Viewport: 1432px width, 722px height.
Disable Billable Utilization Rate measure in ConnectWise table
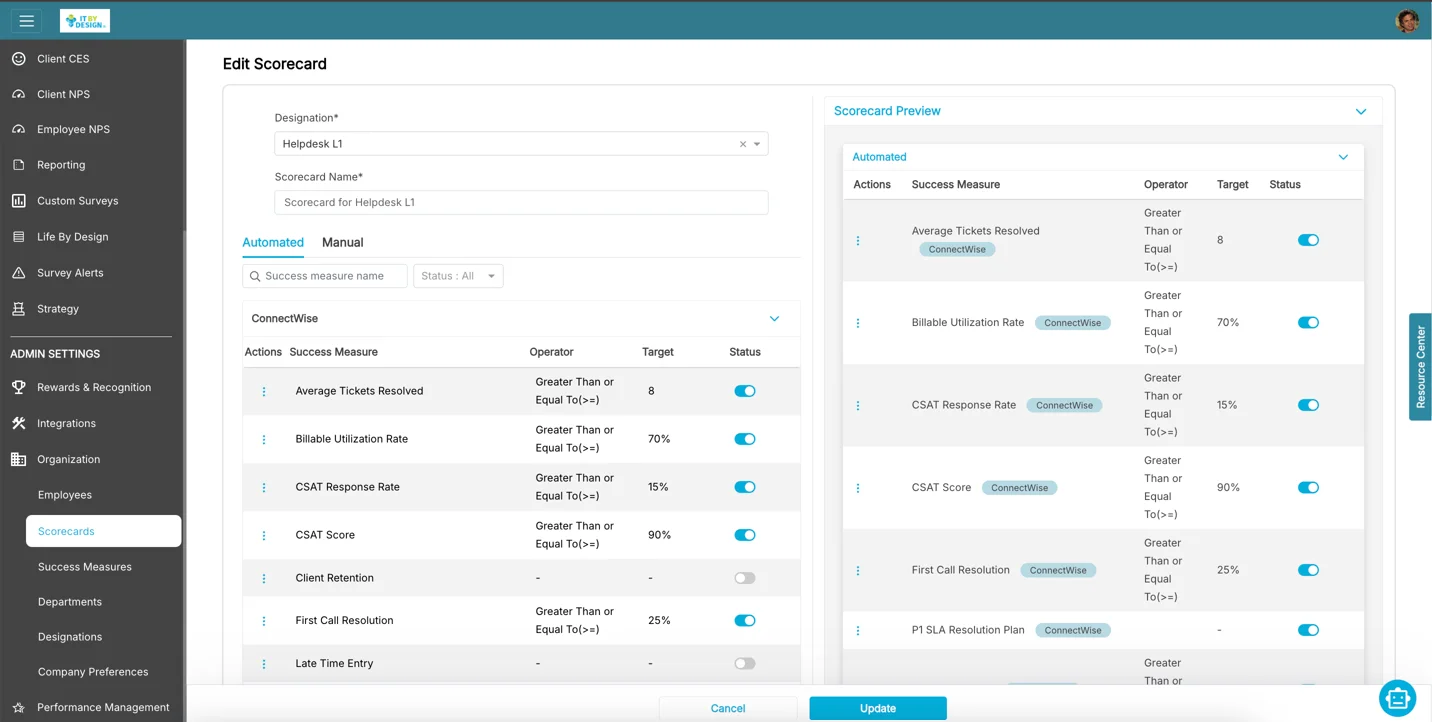[745, 439]
